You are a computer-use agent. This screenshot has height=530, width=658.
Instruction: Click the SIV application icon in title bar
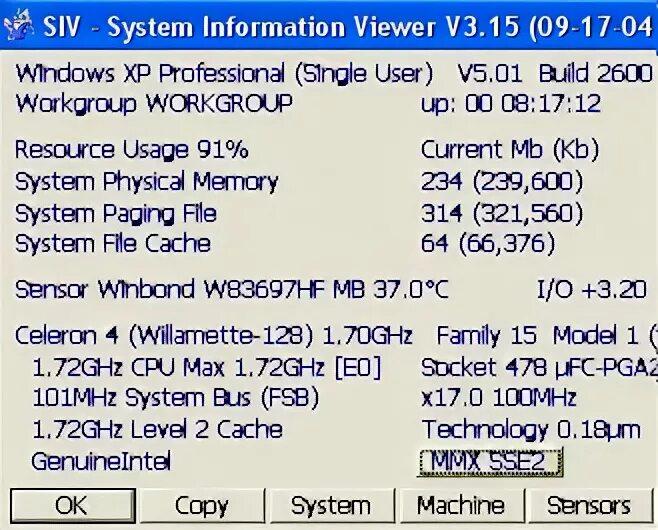(18, 26)
